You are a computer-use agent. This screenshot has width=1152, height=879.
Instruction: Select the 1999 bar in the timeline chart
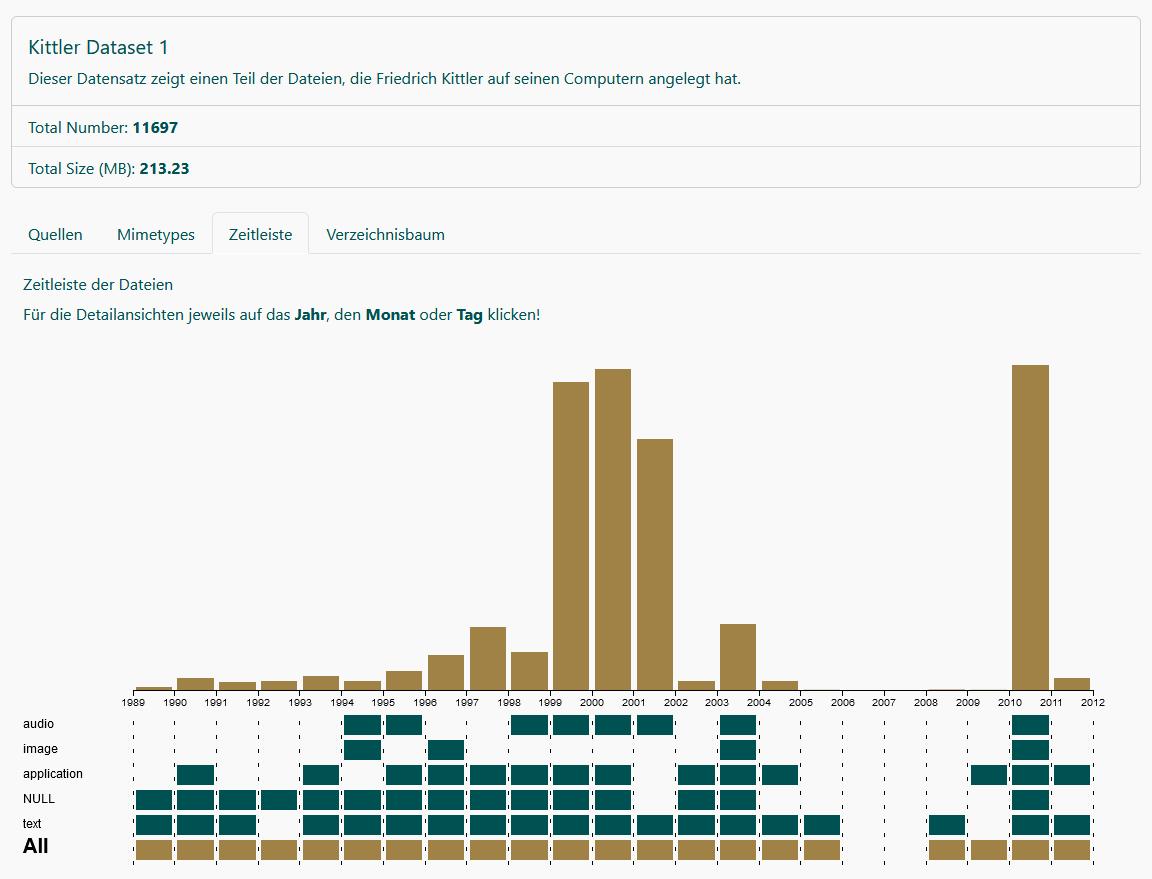click(571, 536)
